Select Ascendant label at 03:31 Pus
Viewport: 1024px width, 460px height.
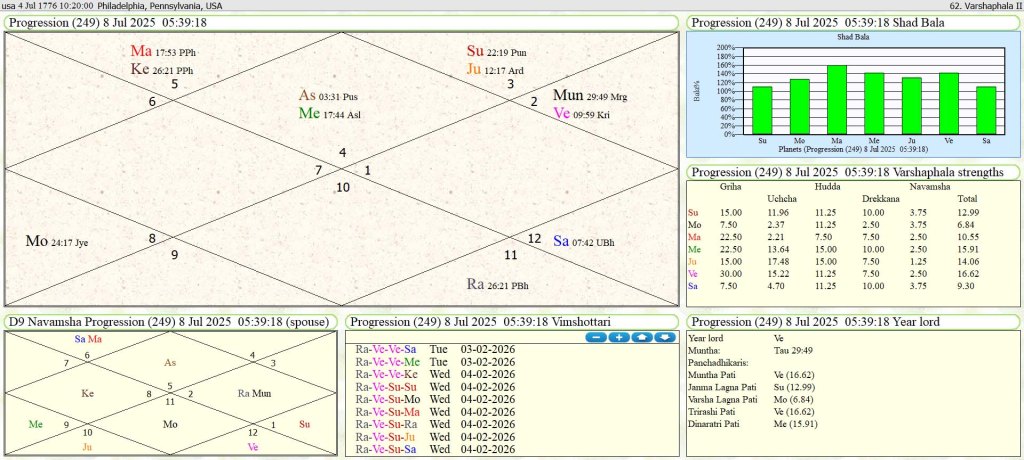pyautogui.click(x=328, y=96)
